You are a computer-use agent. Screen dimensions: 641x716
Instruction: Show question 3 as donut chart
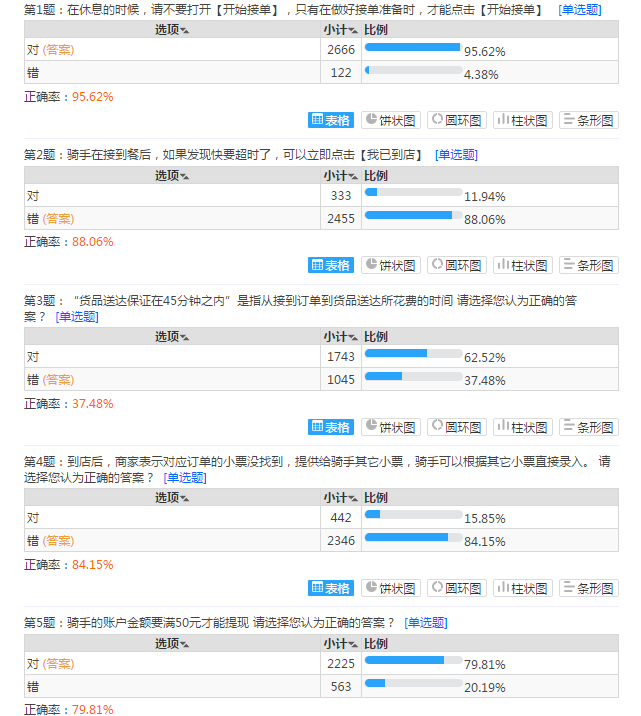coord(457,427)
